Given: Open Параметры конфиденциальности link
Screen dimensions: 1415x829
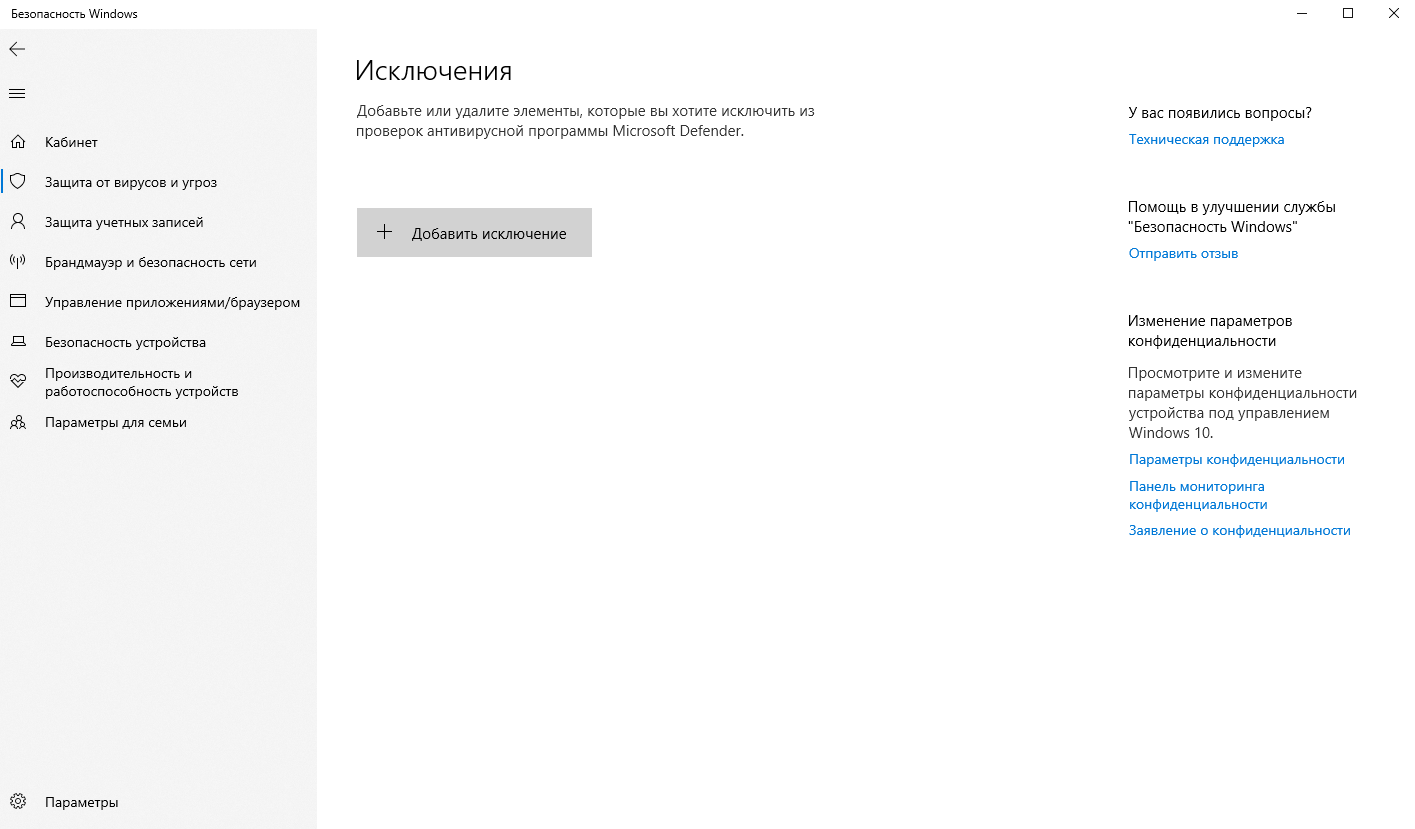Looking at the screenshot, I should (x=1236, y=460).
